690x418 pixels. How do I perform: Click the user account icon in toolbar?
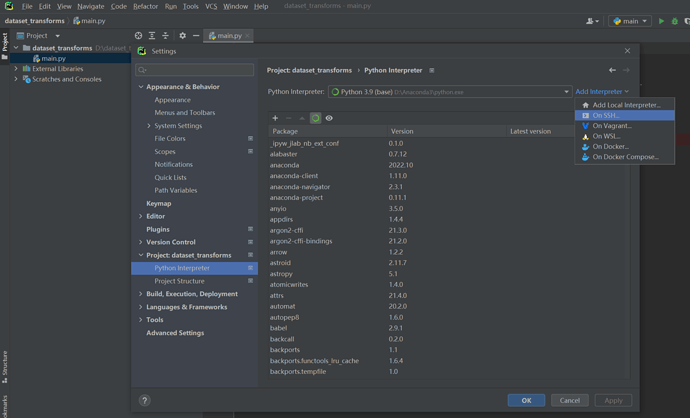coord(592,21)
